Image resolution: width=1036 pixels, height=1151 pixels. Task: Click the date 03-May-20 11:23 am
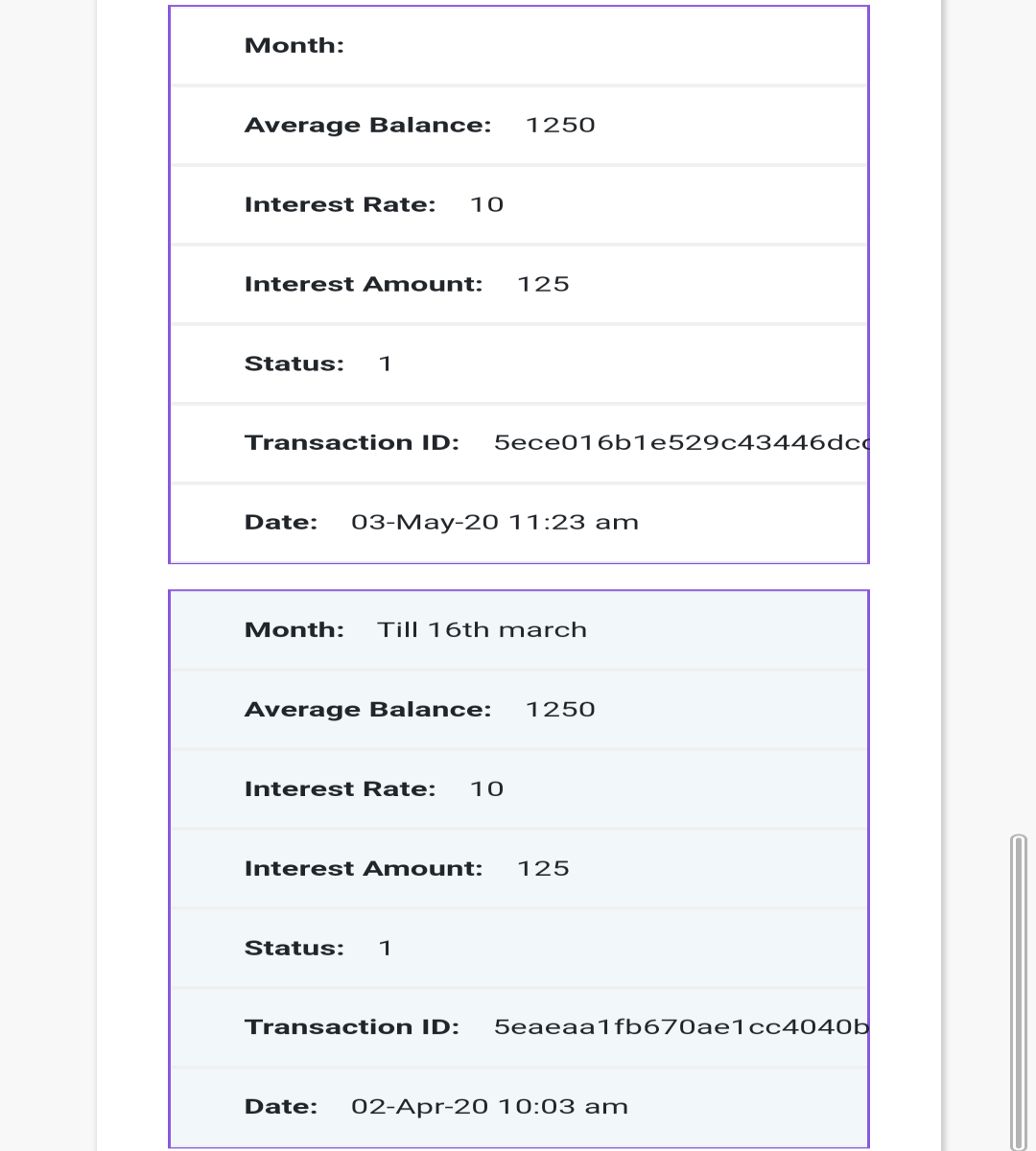[x=495, y=523]
